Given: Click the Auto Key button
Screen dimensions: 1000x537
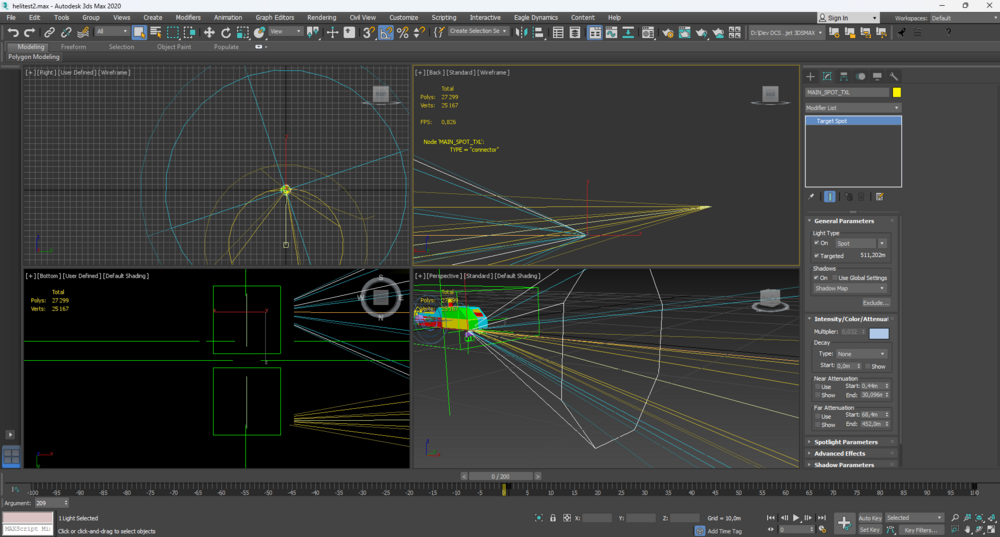Looking at the screenshot, I should click(x=869, y=518).
